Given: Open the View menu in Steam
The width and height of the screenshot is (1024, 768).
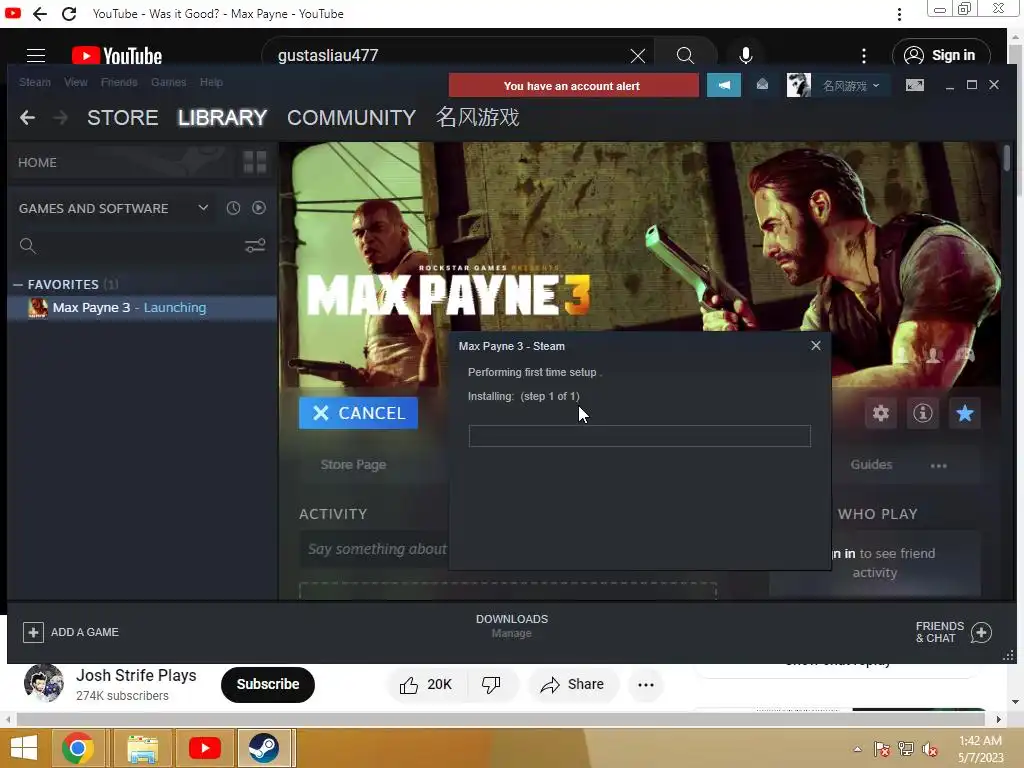Looking at the screenshot, I should [x=76, y=82].
